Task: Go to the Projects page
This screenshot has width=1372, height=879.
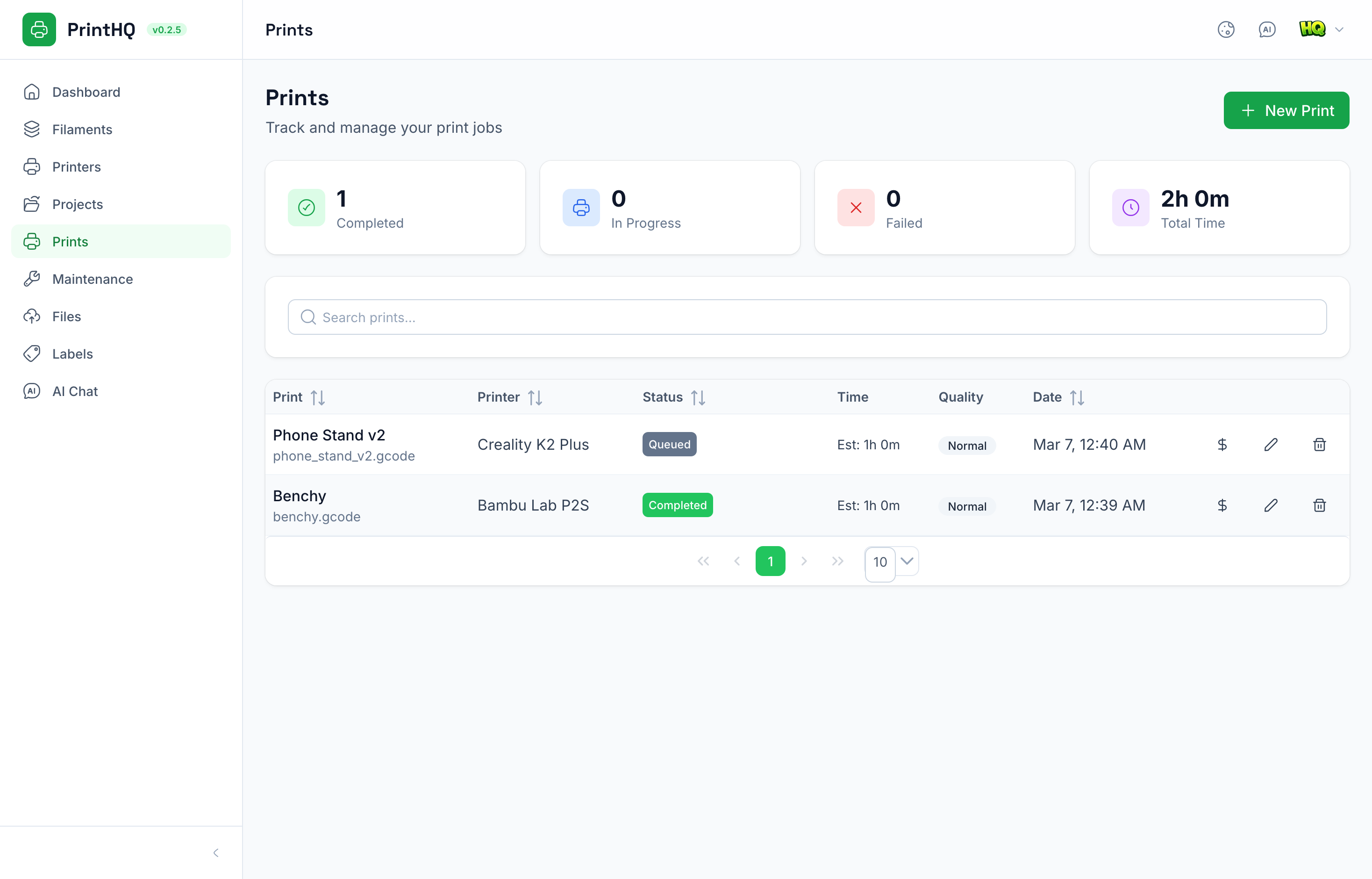Action: pyautogui.click(x=78, y=204)
